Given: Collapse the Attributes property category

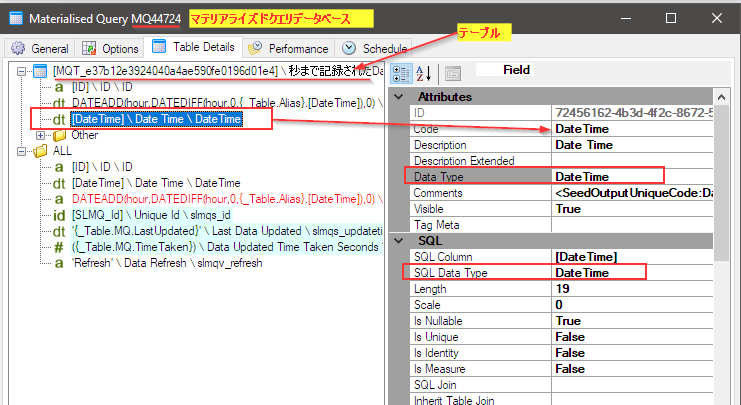Looking at the screenshot, I should [x=399, y=97].
